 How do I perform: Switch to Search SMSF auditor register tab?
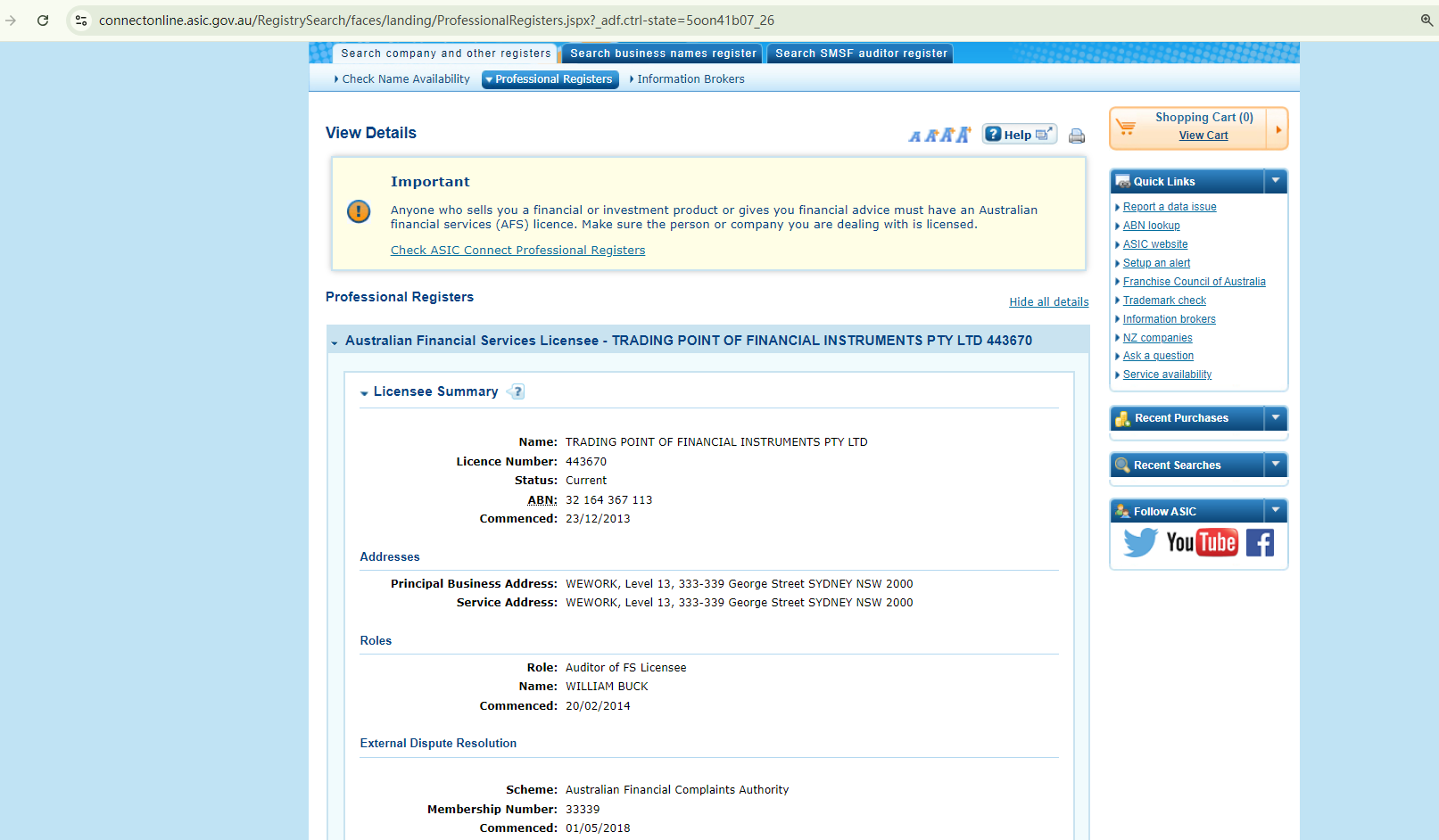click(x=861, y=54)
